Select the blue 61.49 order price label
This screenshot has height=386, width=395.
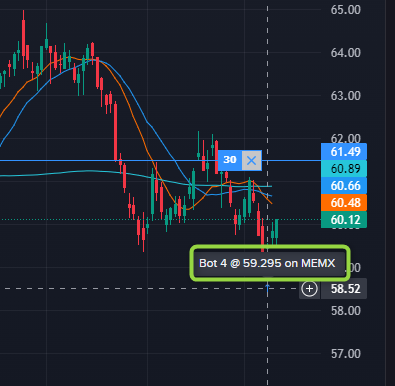pos(344,152)
